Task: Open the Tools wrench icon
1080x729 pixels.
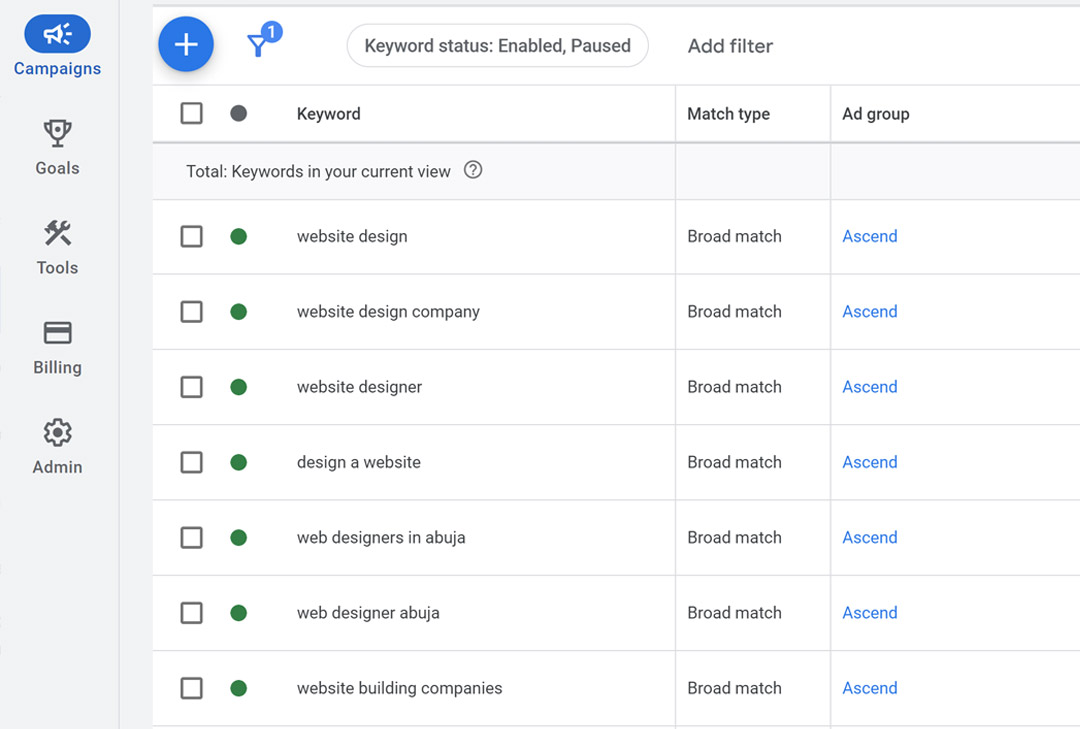Action: point(57,233)
